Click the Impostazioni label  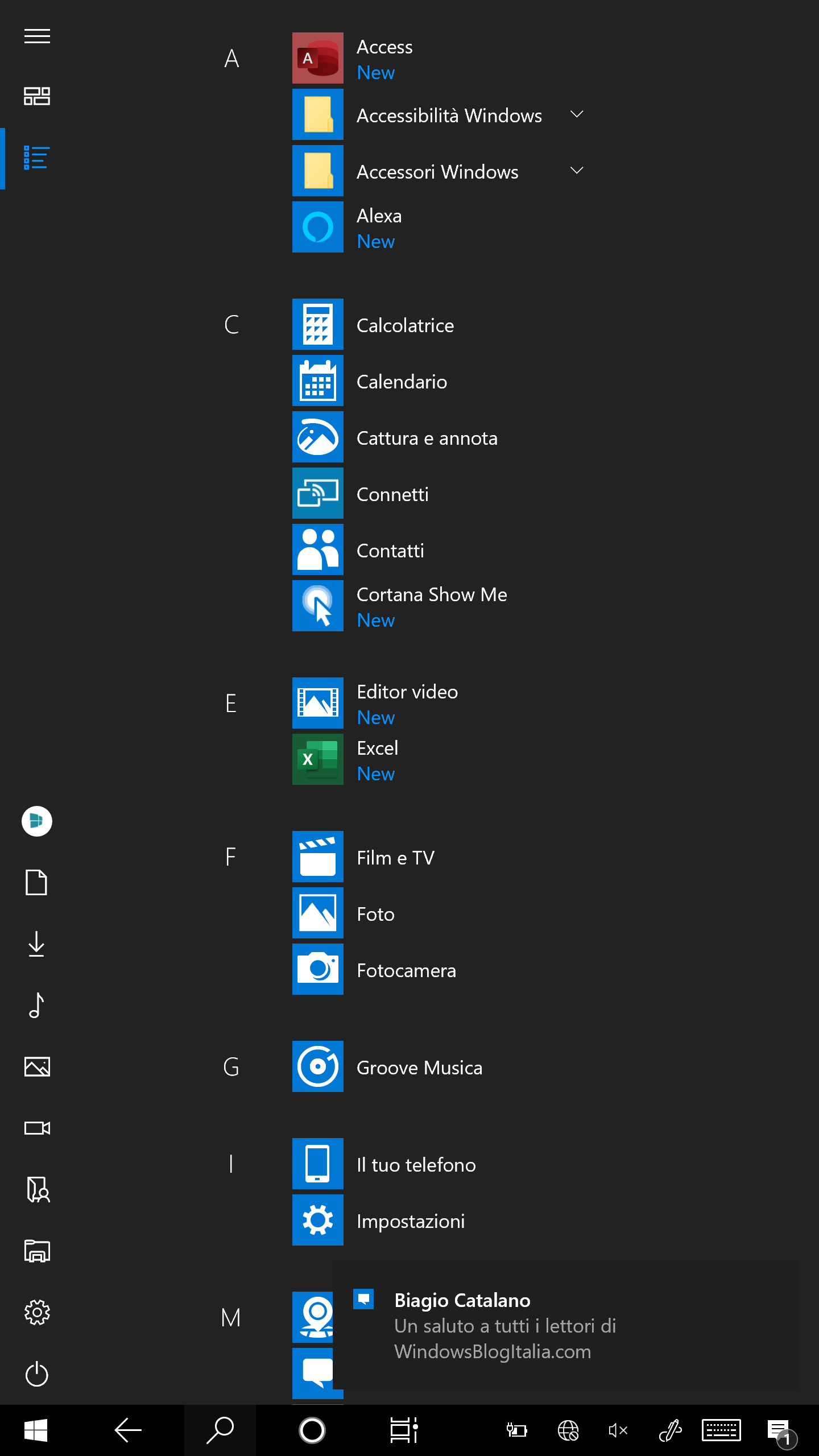pos(411,1221)
